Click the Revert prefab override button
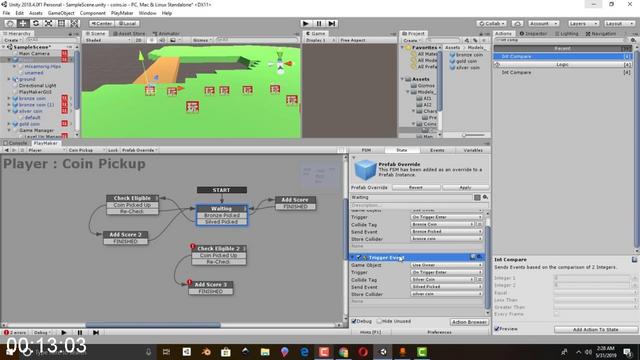 click(x=416, y=187)
